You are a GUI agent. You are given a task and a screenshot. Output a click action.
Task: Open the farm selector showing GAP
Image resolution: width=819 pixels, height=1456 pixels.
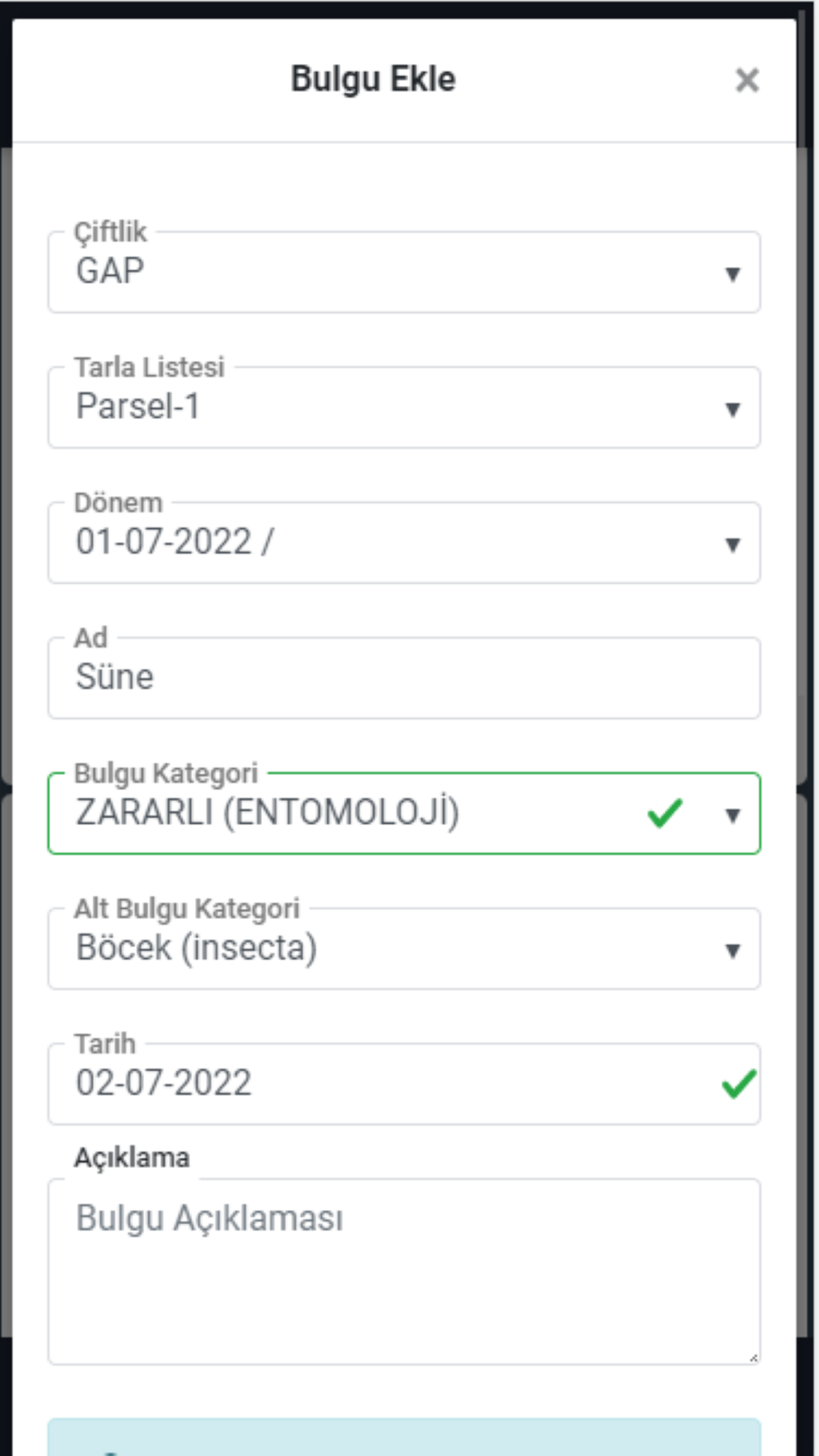pyautogui.click(x=369, y=273)
